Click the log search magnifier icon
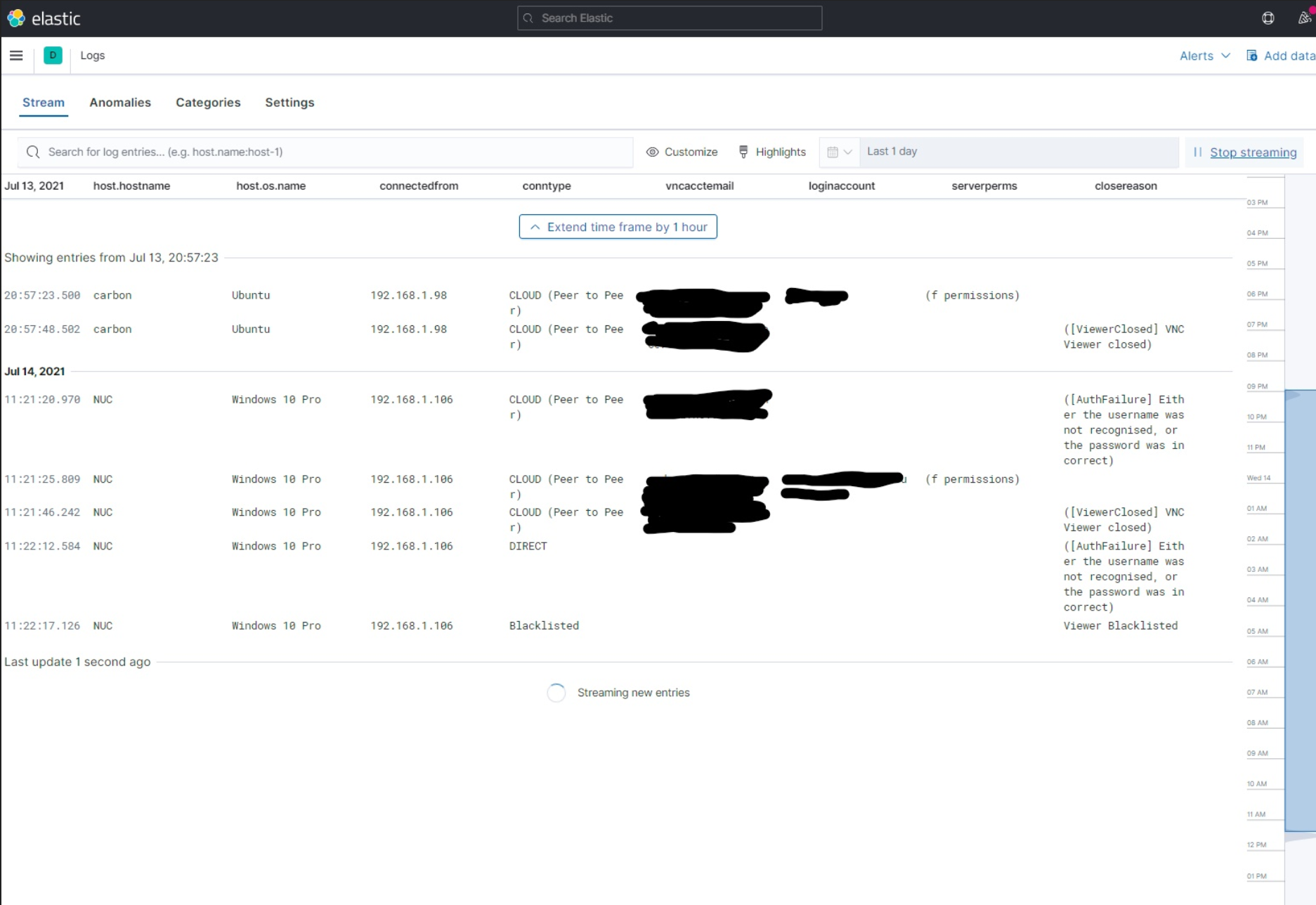This screenshot has width=1316, height=905. (x=33, y=152)
